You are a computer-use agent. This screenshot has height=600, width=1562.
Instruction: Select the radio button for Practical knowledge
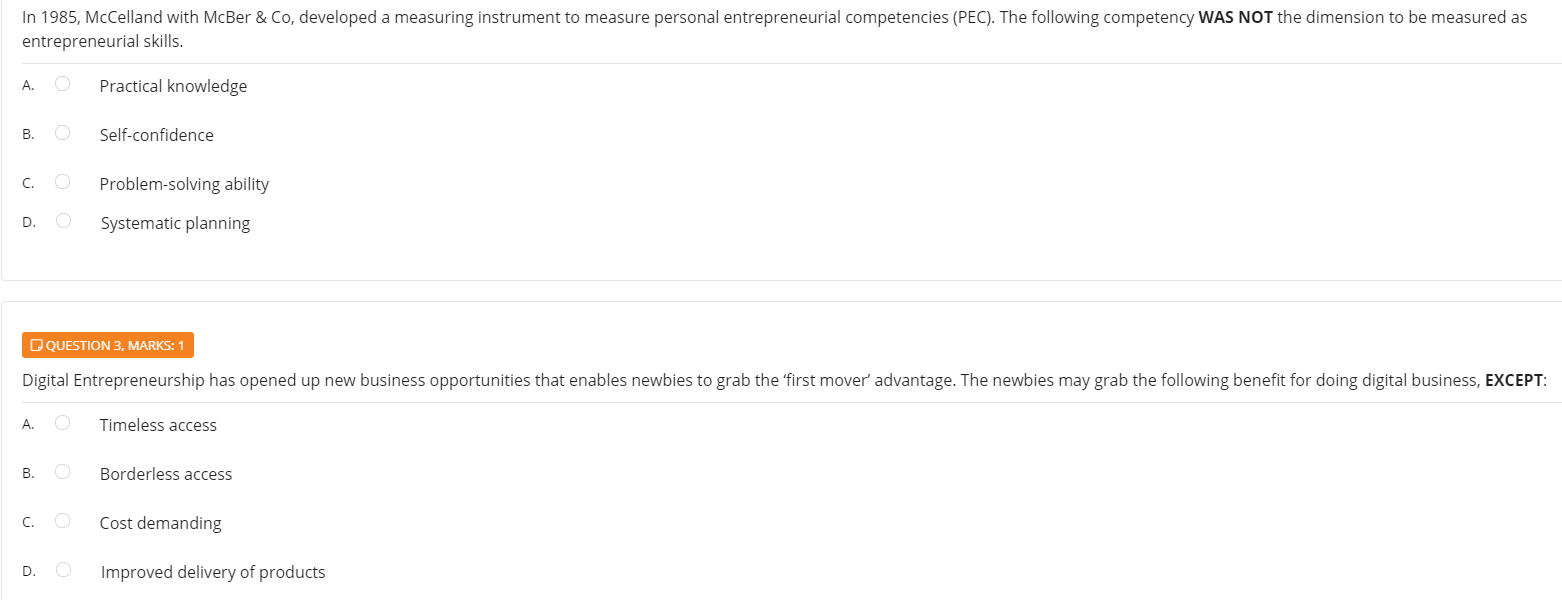pyautogui.click(x=62, y=84)
